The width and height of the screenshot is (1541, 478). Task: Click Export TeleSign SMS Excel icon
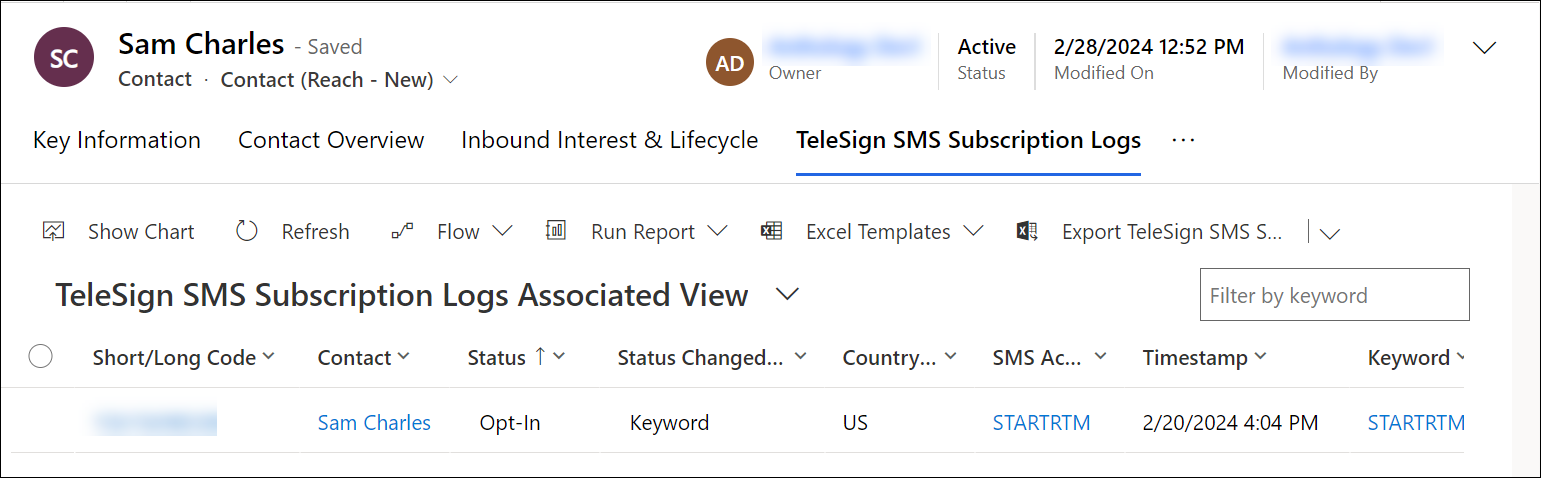pyautogui.click(x=1026, y=231)
